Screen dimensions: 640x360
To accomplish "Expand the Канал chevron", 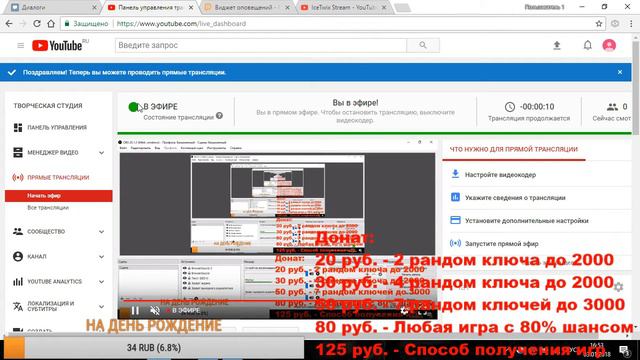I will 101,257.
